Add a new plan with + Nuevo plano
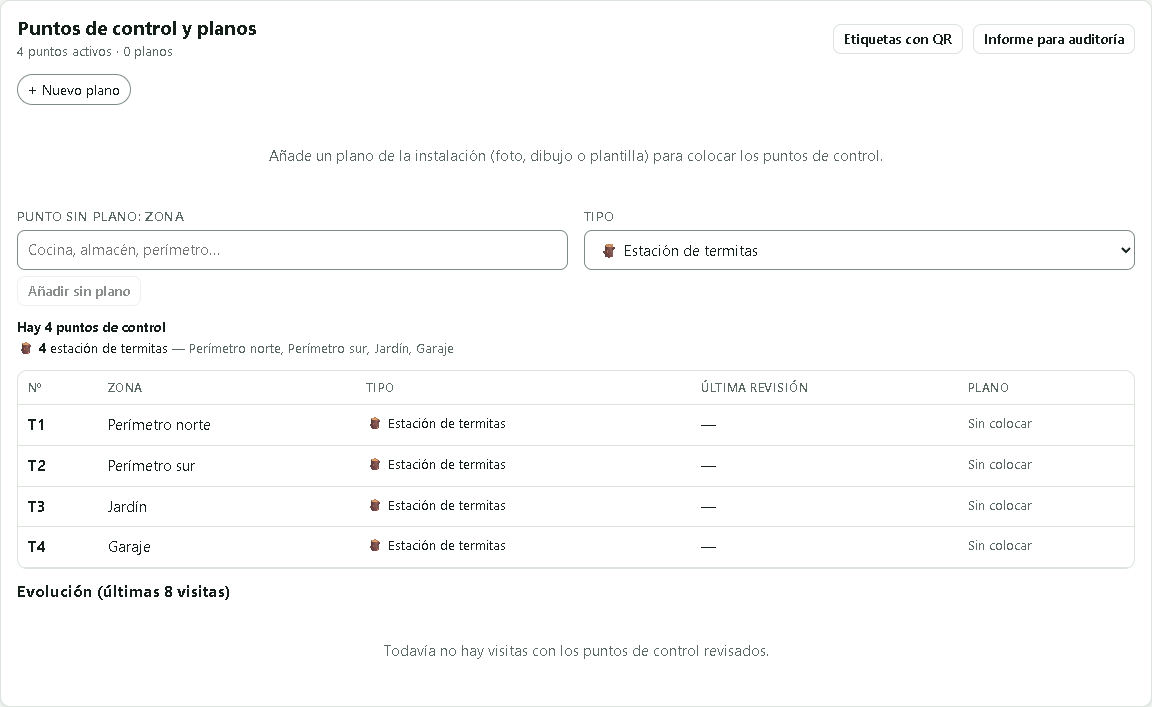Image resolution: width=1152 pixels, height=707 pixels. (x=73, y=90)
